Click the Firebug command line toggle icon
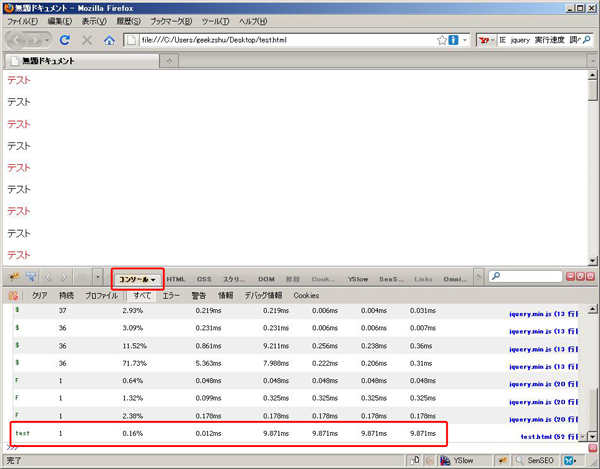The image size is (600, 469). coord(82,277)
